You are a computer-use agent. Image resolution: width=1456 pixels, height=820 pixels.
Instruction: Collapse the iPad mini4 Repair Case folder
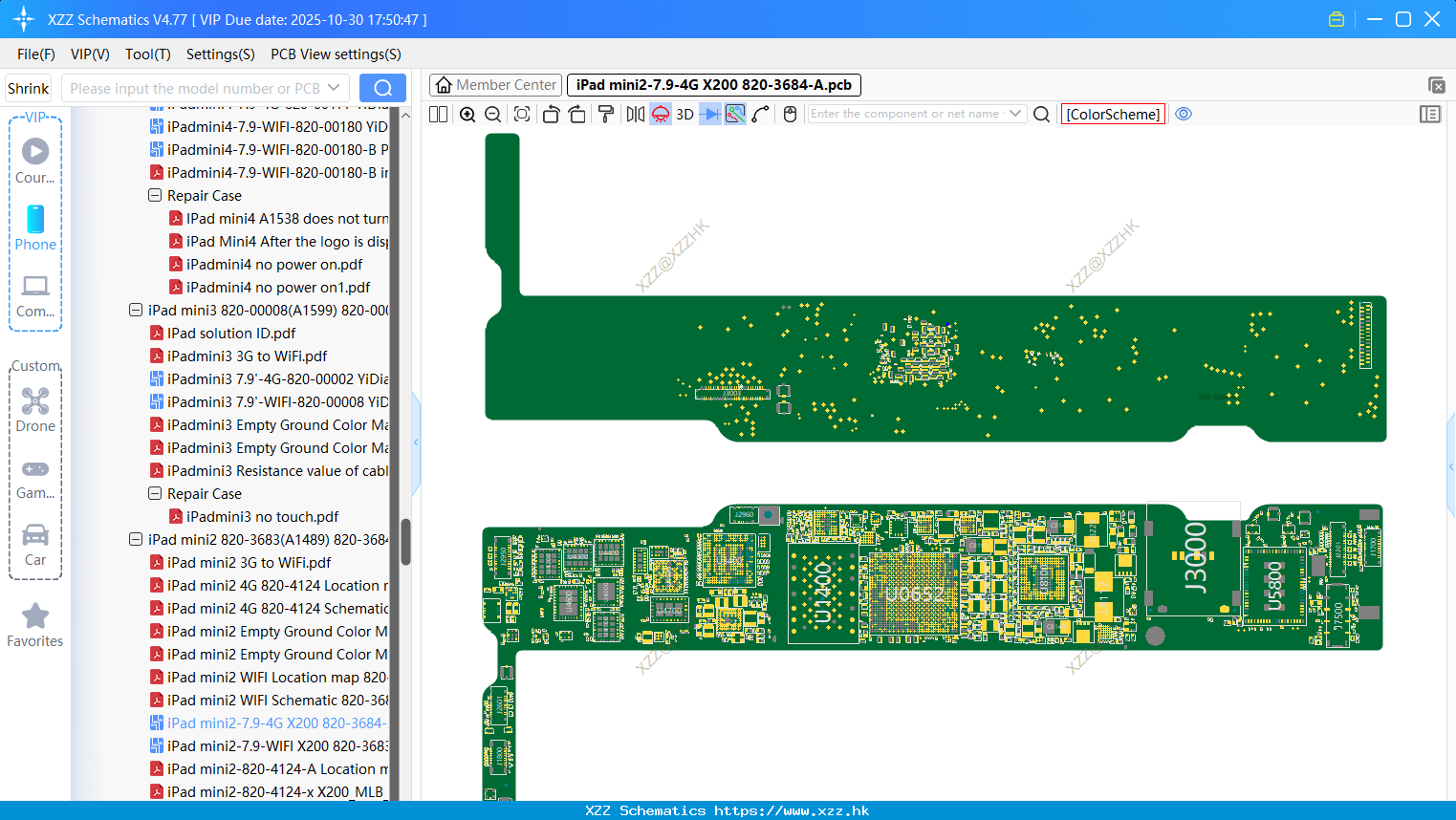click(155, 195)
